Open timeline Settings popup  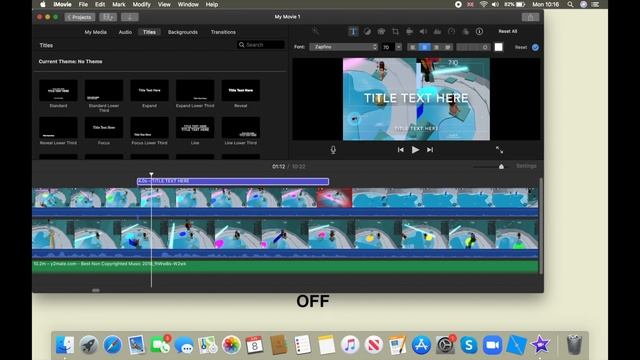pyautogui.click(x=526, y=166)
